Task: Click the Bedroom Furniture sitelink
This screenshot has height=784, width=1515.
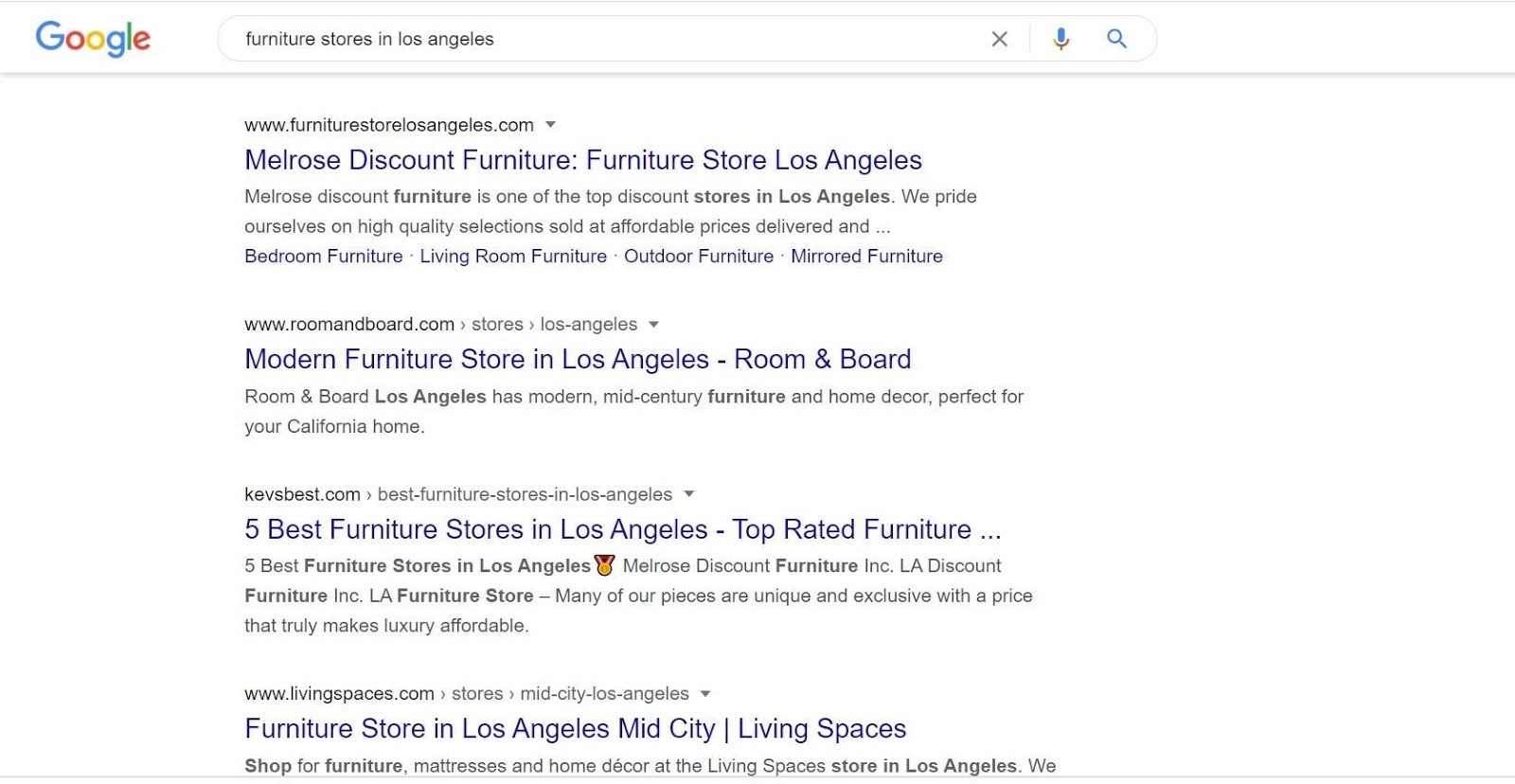Action: tap(323, 256)
